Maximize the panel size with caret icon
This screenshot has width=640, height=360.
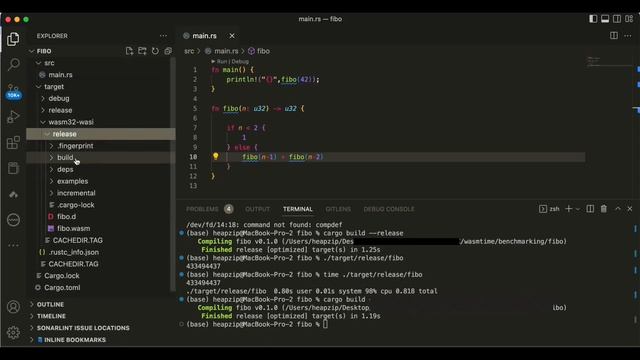(x=618, y=209)
